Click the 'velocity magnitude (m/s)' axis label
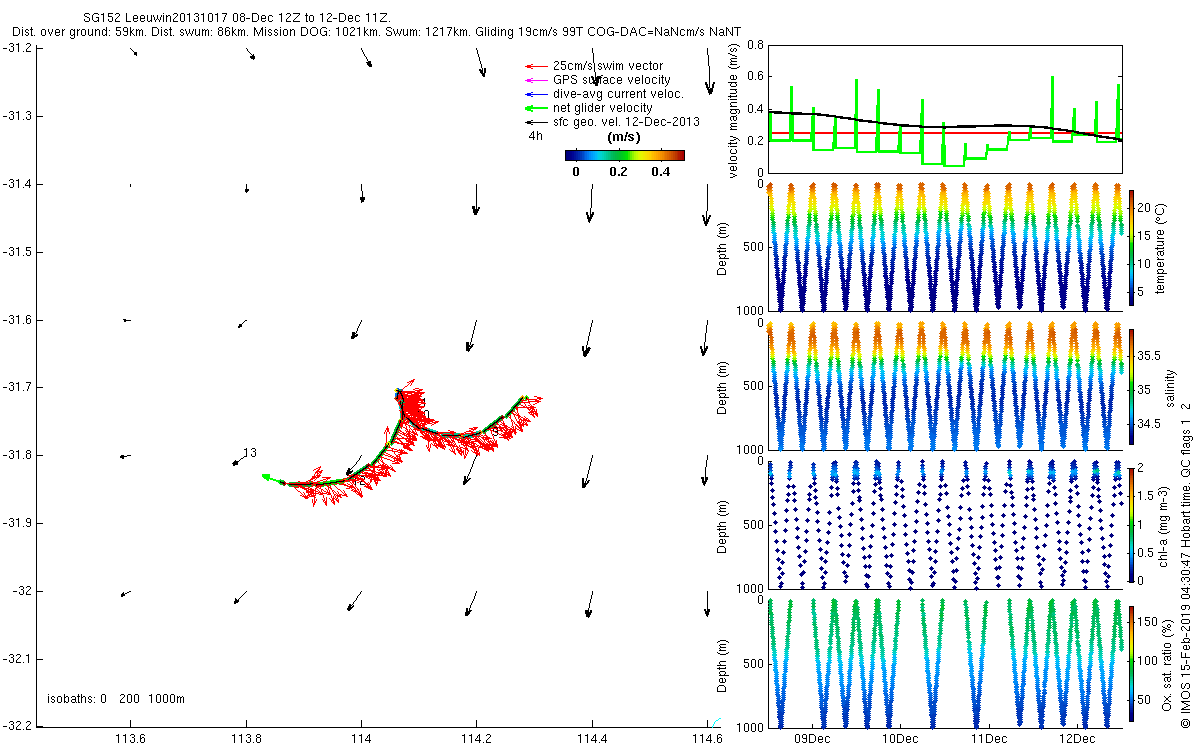The image size is (1200, 750). click(734, 109)
